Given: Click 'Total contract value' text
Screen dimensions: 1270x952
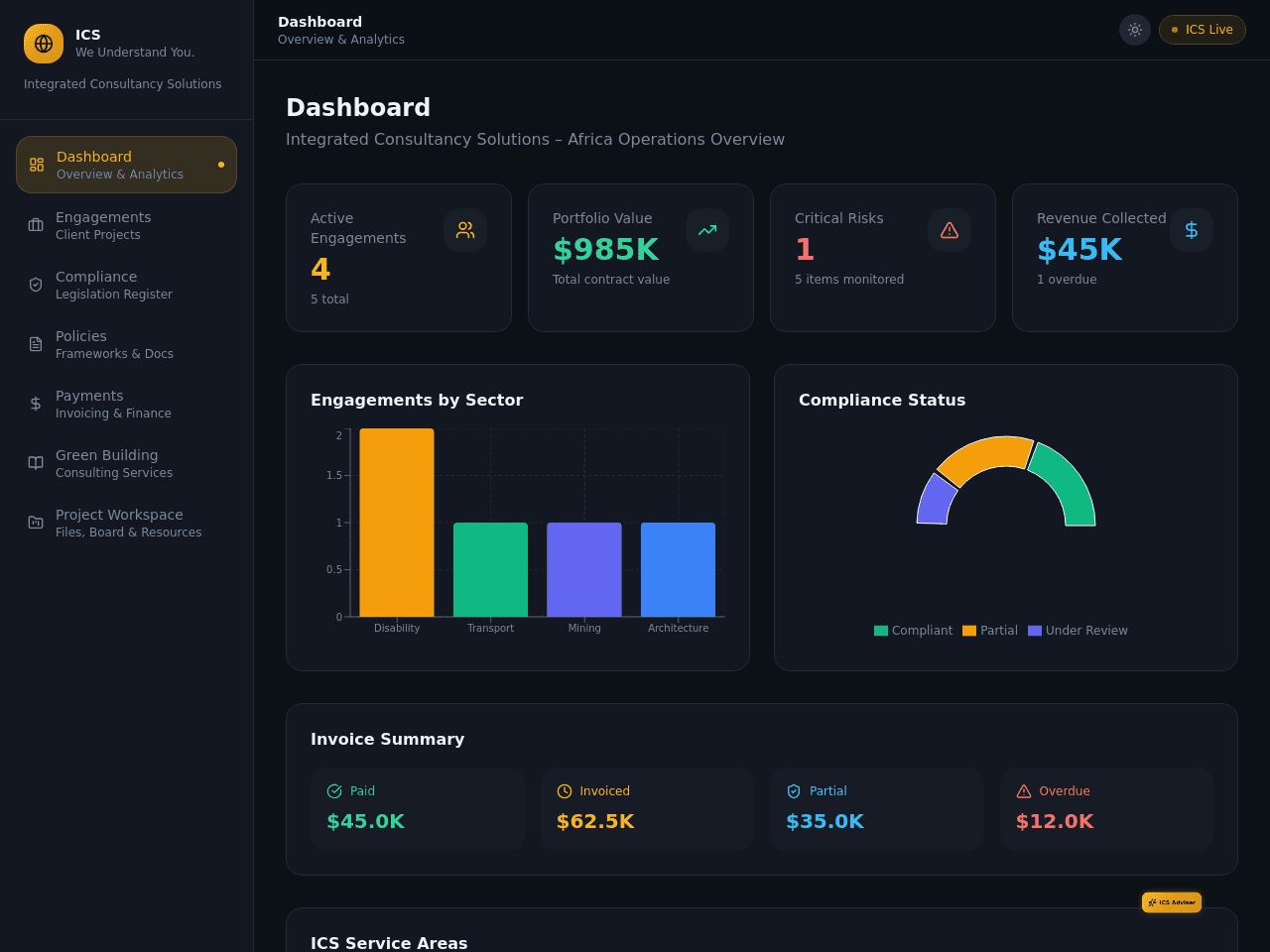Looking at the screenshot, I should pos(611,280).
